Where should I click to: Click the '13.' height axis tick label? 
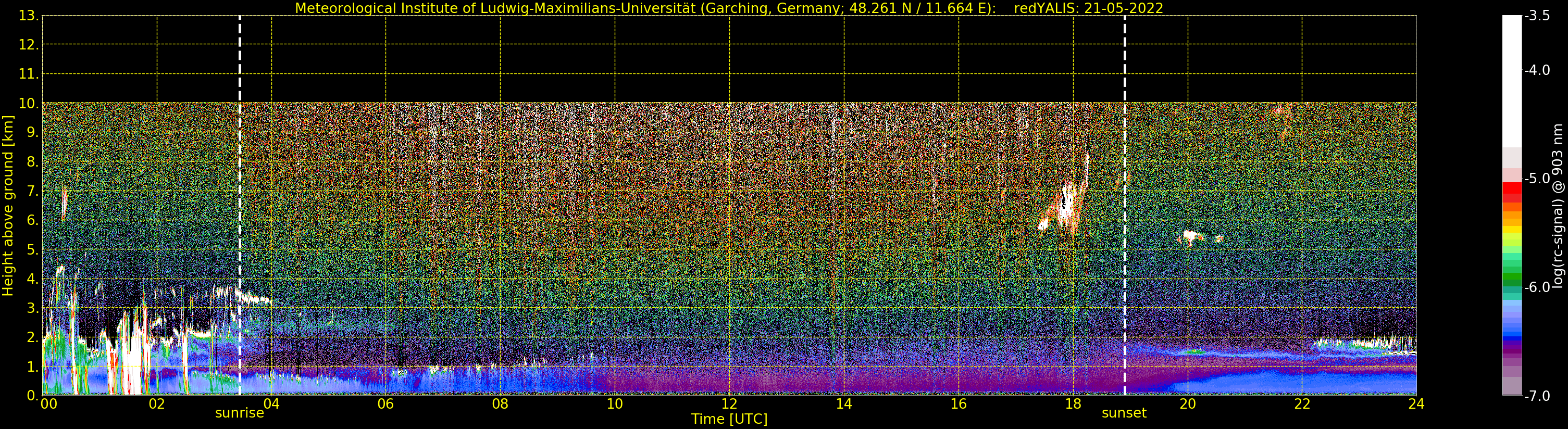[29, 16]
